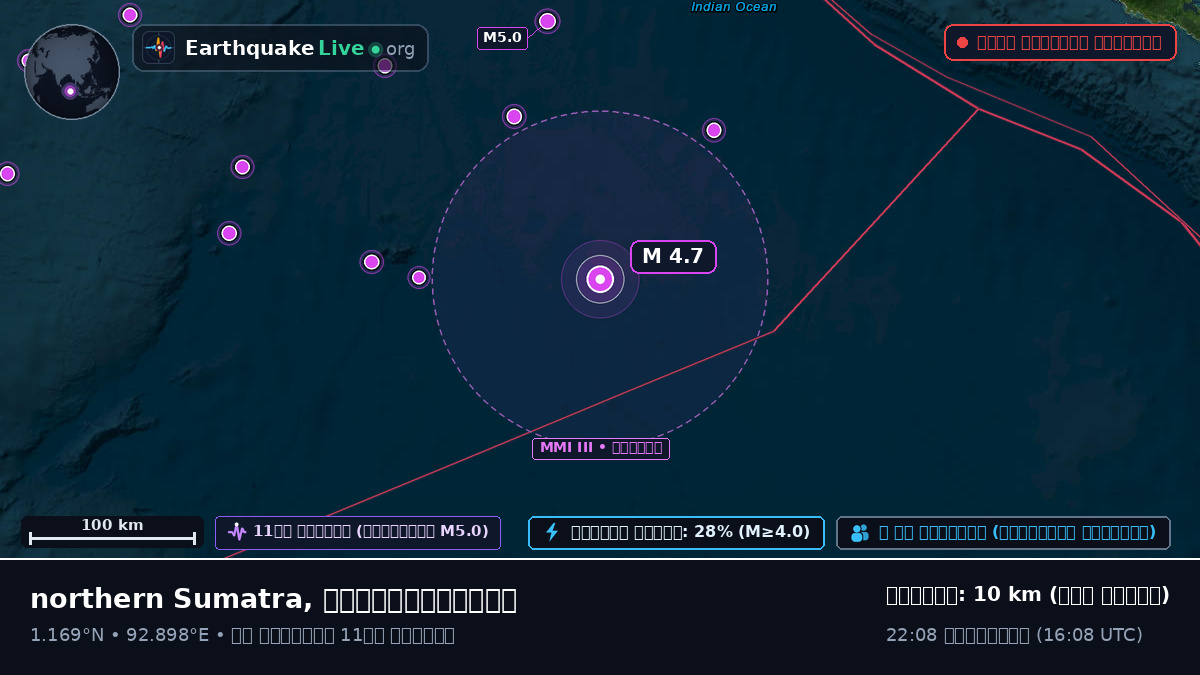Select quake marker touching dashed circle's left edge
Screen dimensions: 1200x675
(419, 278)
